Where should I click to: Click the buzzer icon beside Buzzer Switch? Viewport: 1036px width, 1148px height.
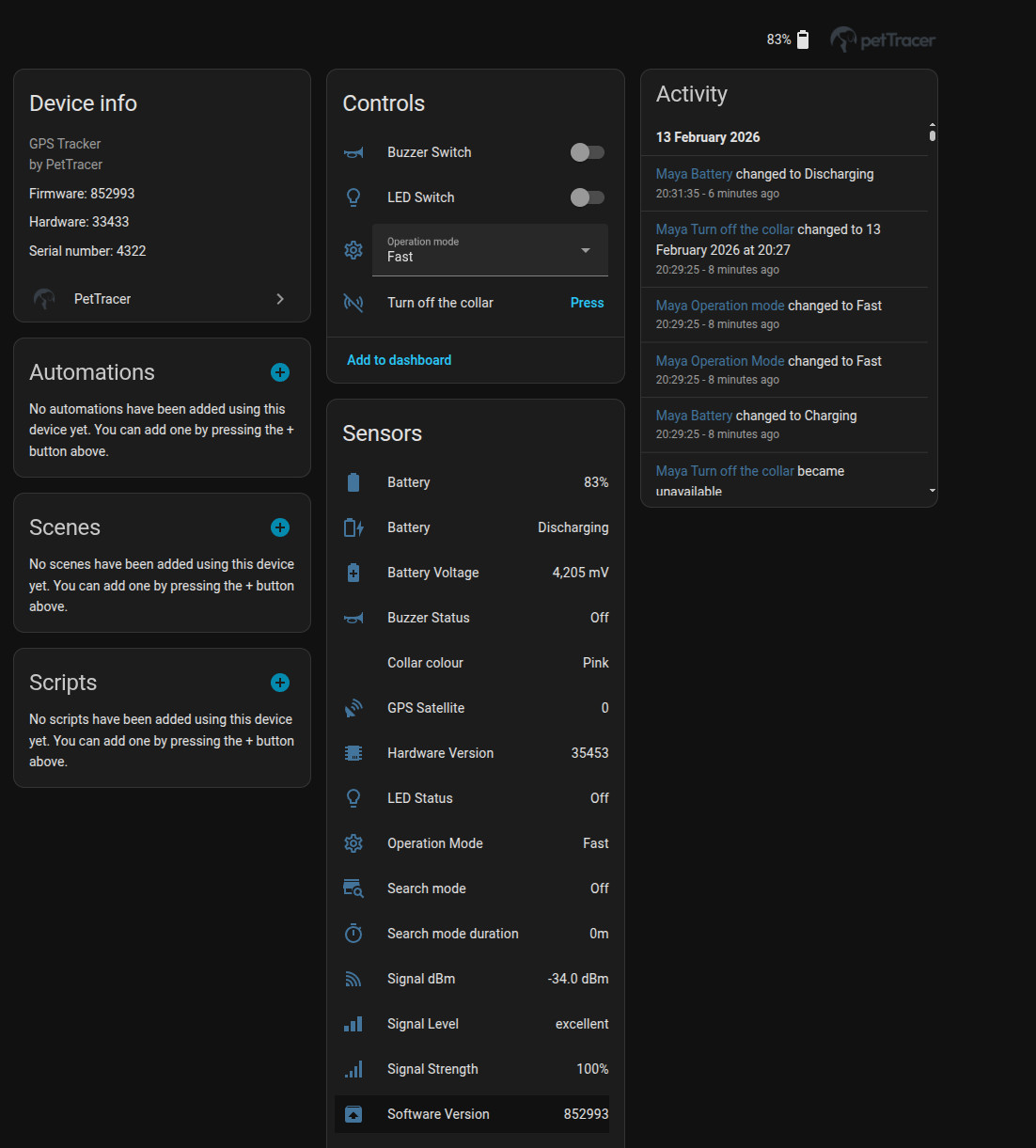pyautogui.click(x=353, y=152)
